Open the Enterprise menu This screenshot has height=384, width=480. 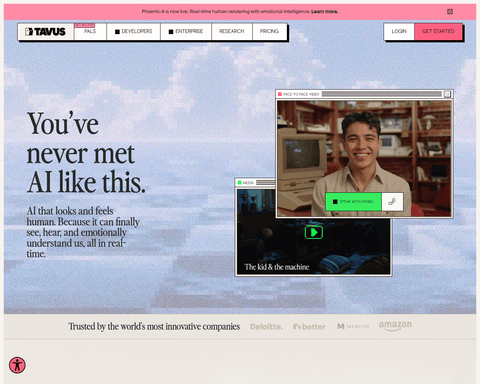[186, 31]
